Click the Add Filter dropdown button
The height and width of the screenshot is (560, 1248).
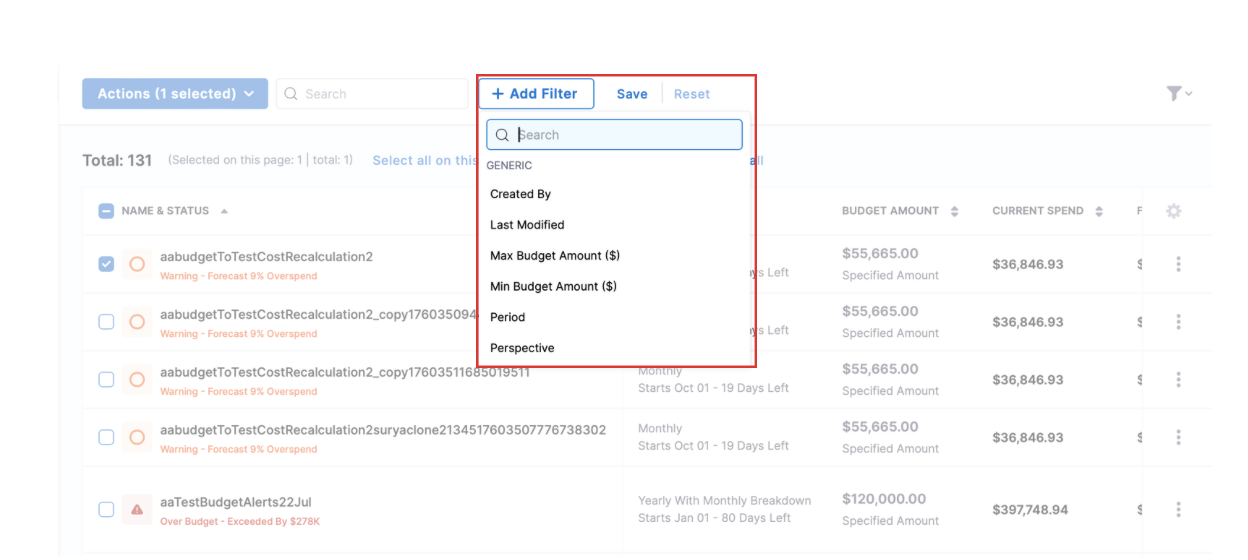[x=535, y=94]
